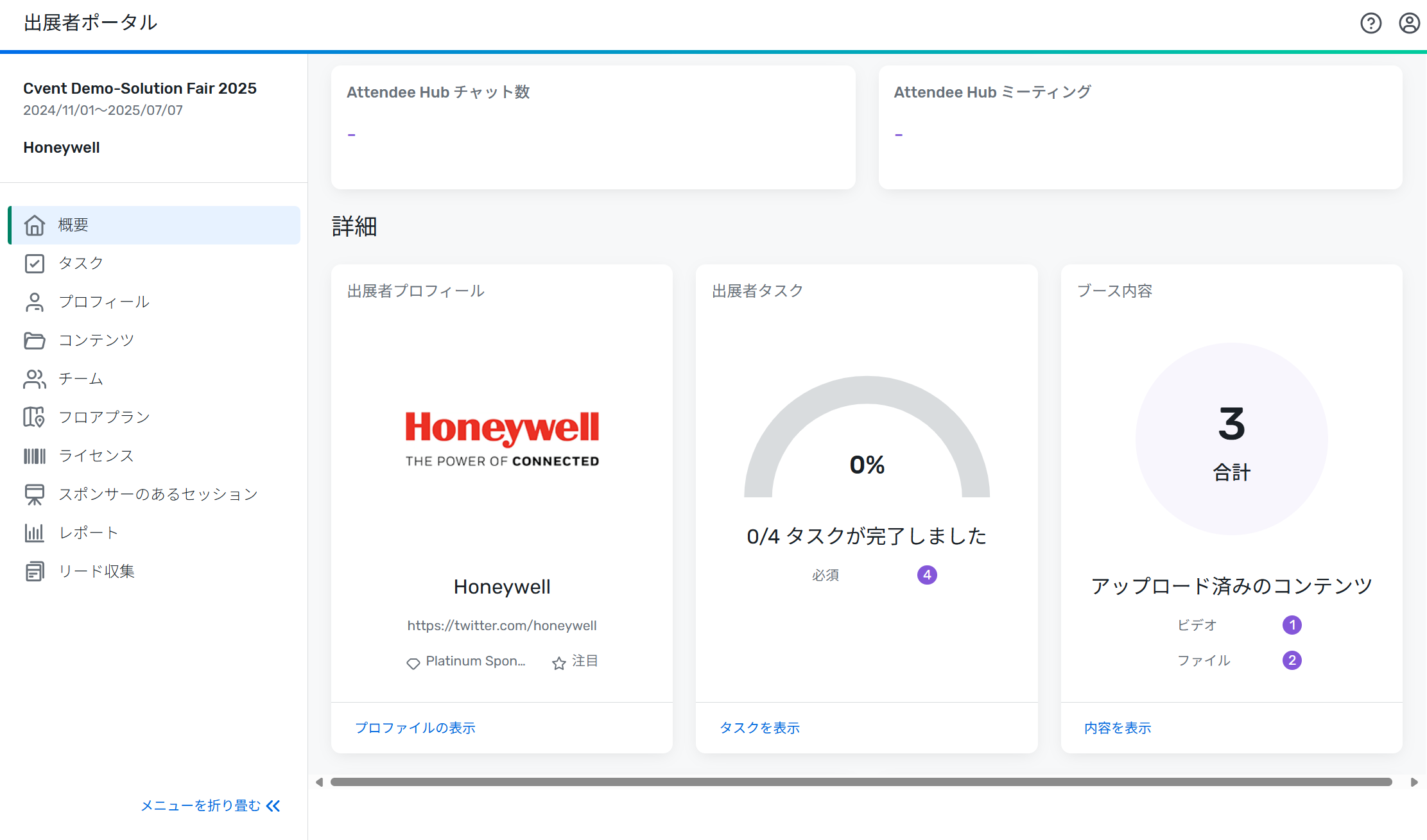Click the 0/4 タスクが完了しました text
This screenshot has width=1427, height=840.
click(867, 536)
